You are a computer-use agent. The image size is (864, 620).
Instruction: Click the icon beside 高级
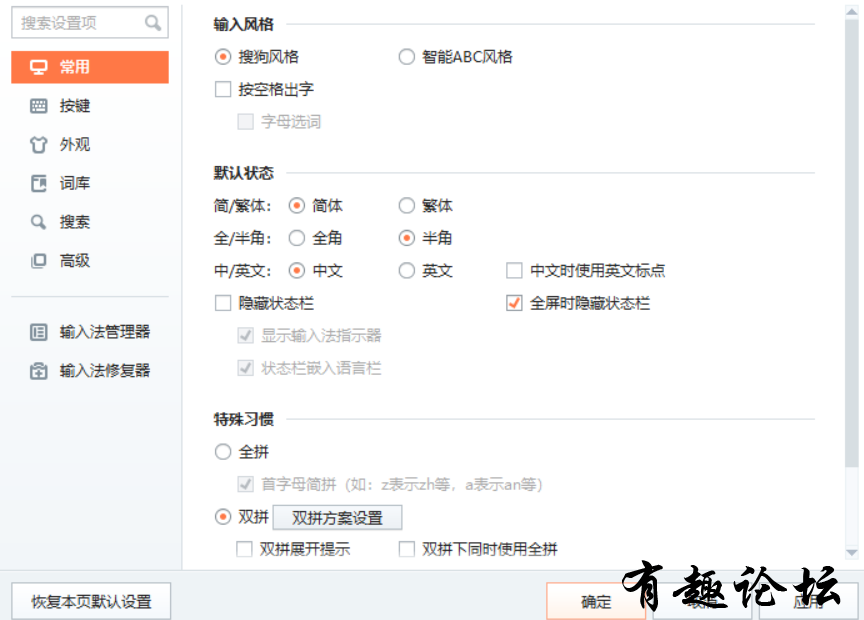coord(39,261)
